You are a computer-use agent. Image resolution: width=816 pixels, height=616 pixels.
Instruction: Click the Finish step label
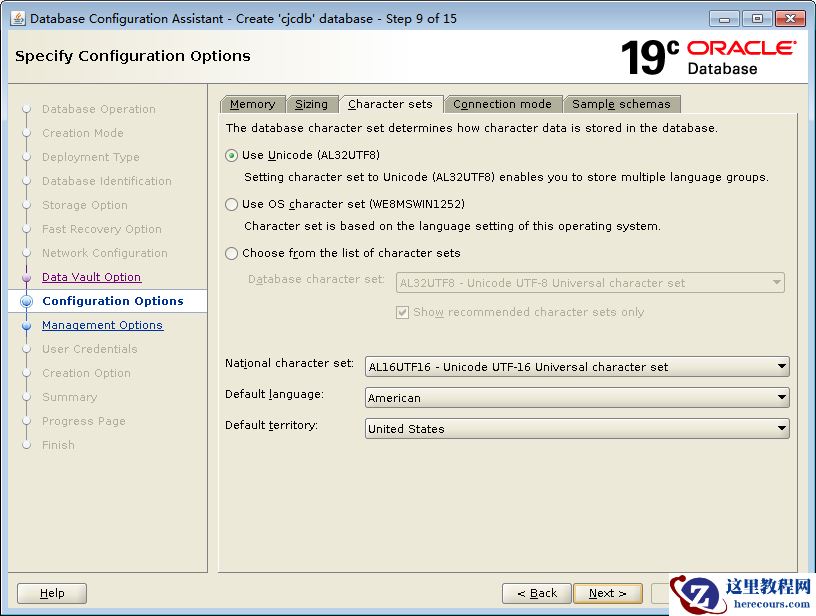tap(58, 445)
